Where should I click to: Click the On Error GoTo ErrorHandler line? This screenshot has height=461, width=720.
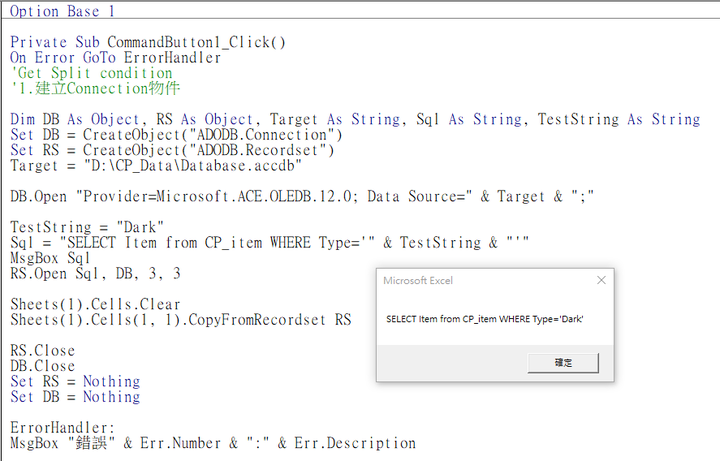115,58
